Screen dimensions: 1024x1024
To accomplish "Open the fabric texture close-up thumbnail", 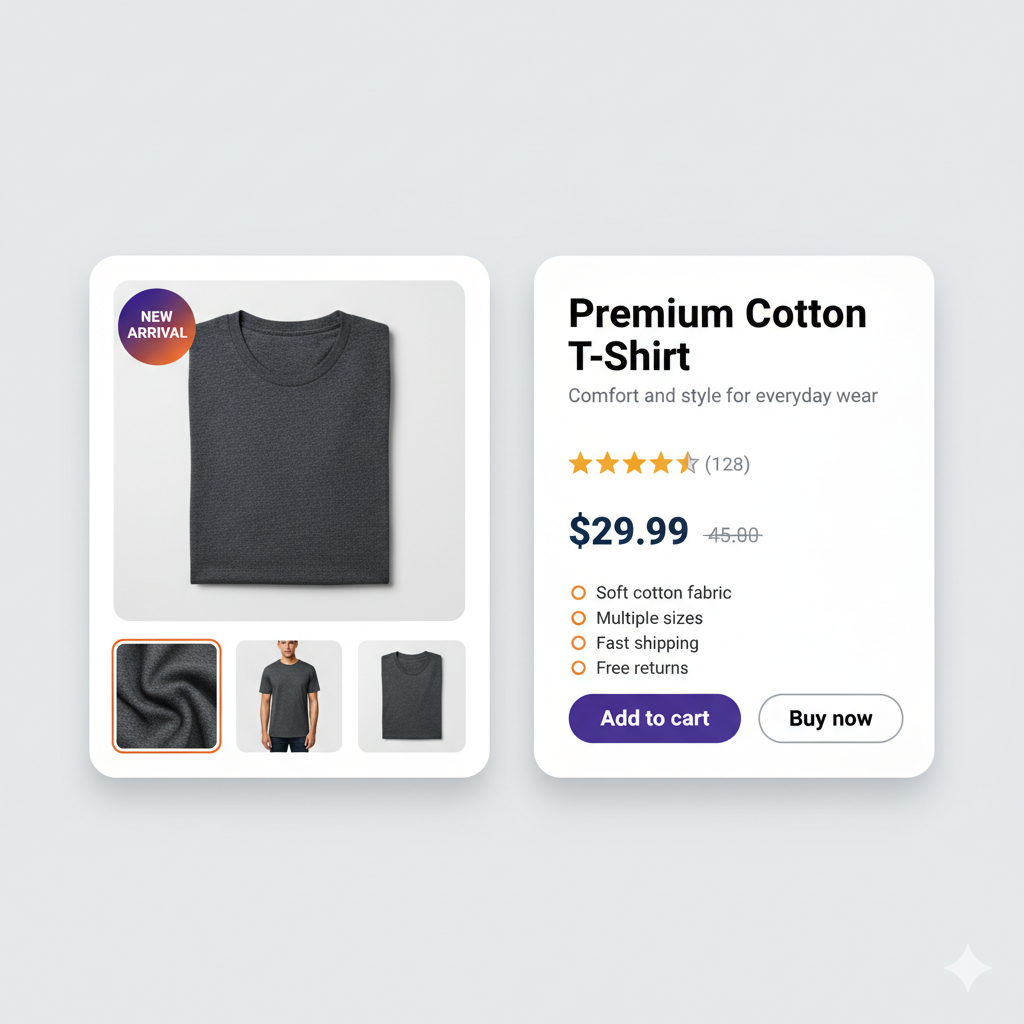I will coord(166,696).
